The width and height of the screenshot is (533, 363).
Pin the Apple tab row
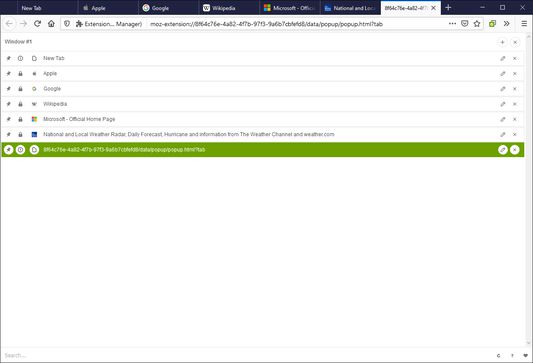tap(8, 73)
